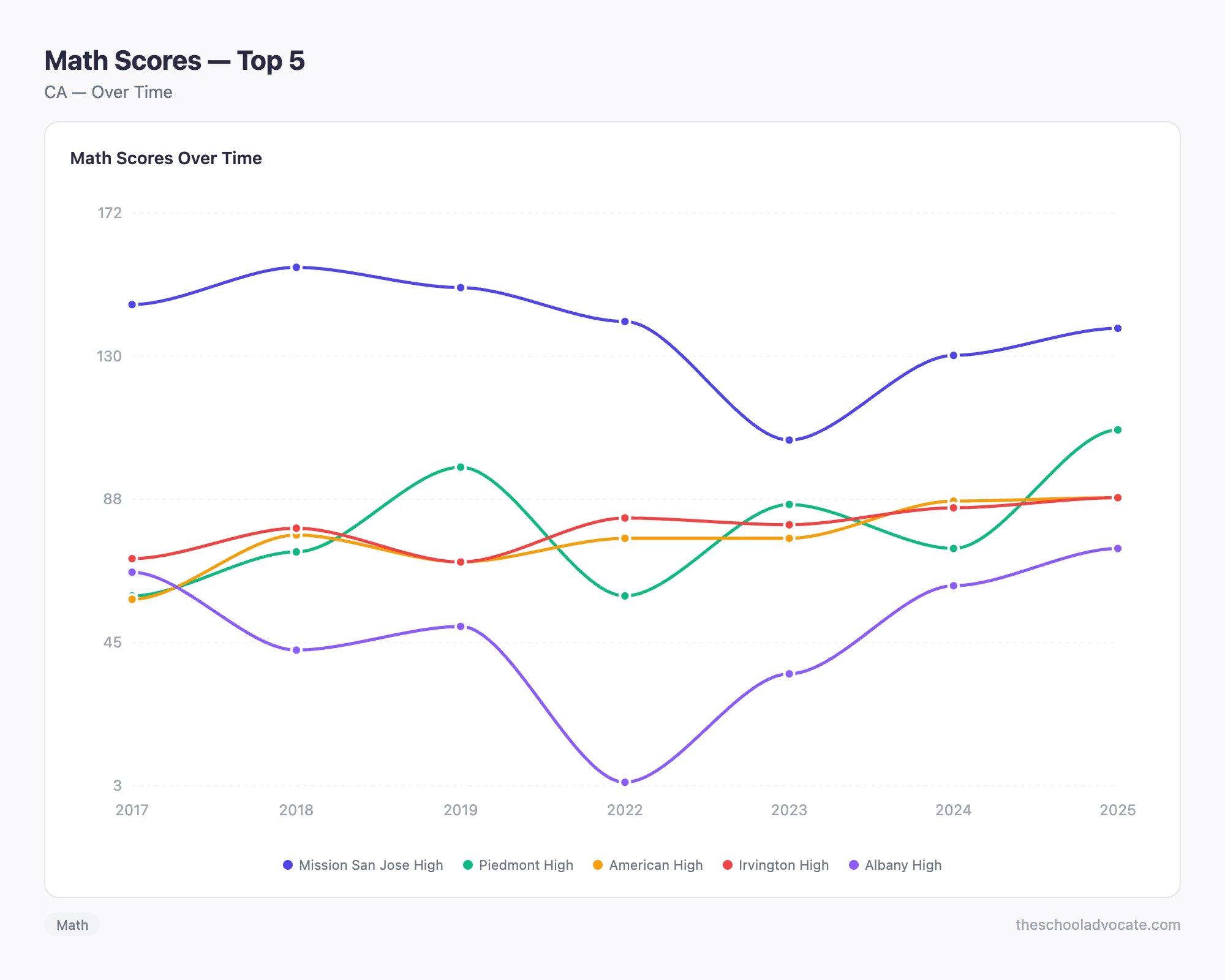Click the Math tag pill
This screenshot has width=1225, height=980.
[72, 925]
